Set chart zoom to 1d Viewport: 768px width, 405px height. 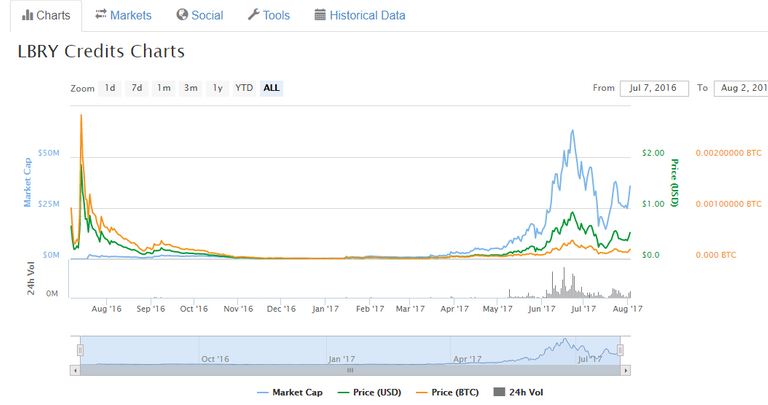pos(110,88)
